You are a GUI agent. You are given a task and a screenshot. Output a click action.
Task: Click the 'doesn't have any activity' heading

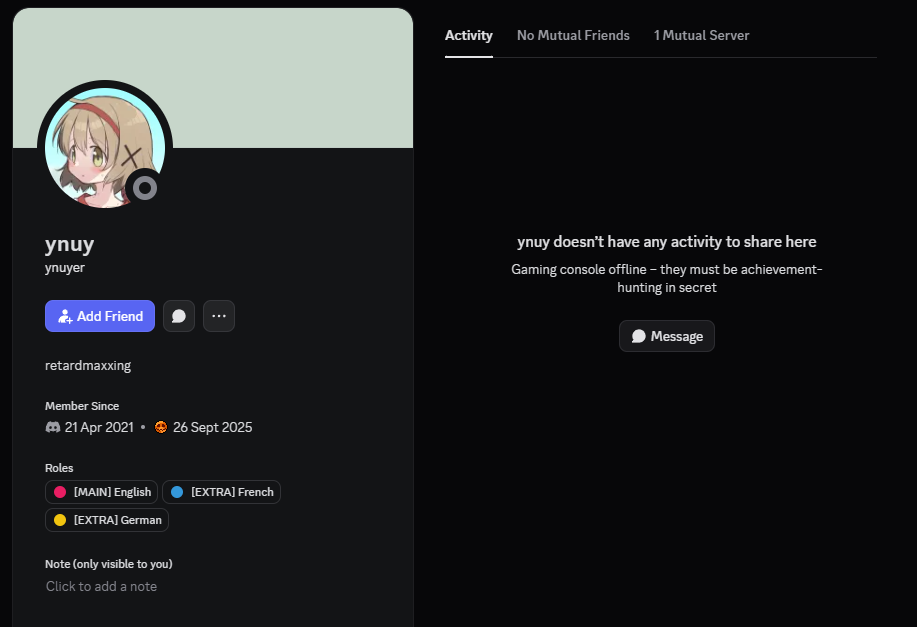point(667,242)
